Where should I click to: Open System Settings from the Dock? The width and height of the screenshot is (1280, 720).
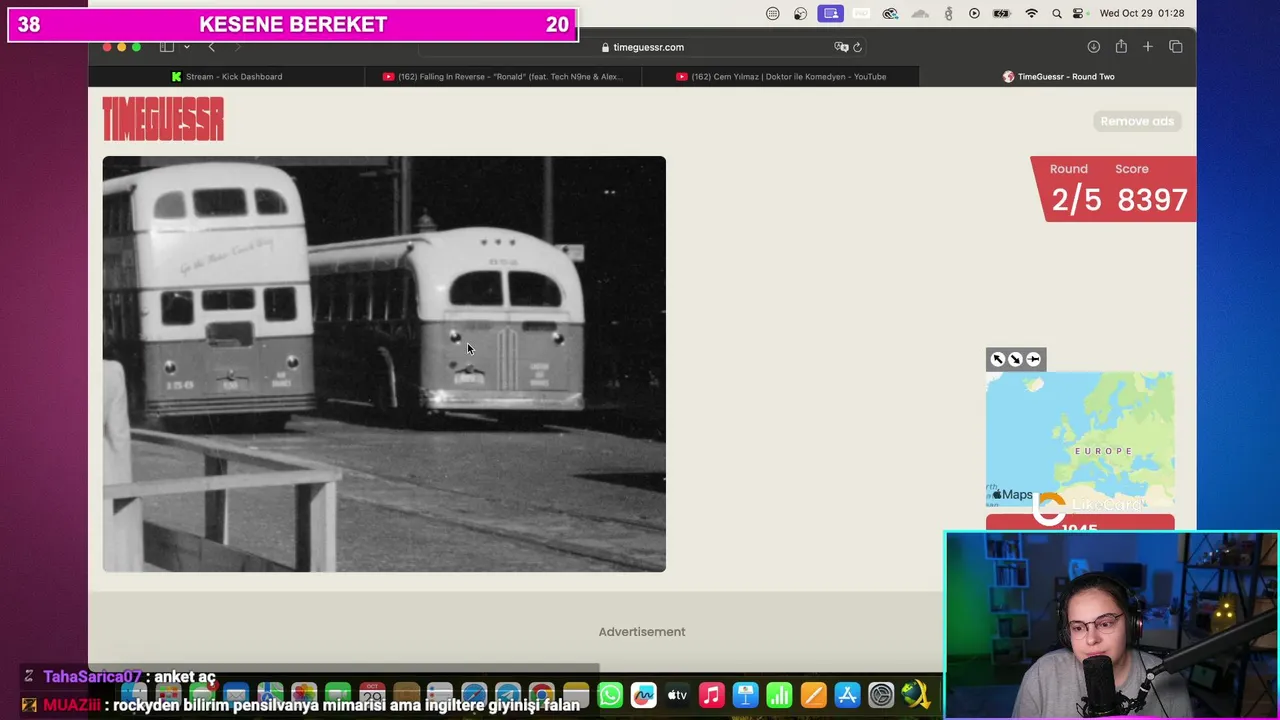(881, 695)
